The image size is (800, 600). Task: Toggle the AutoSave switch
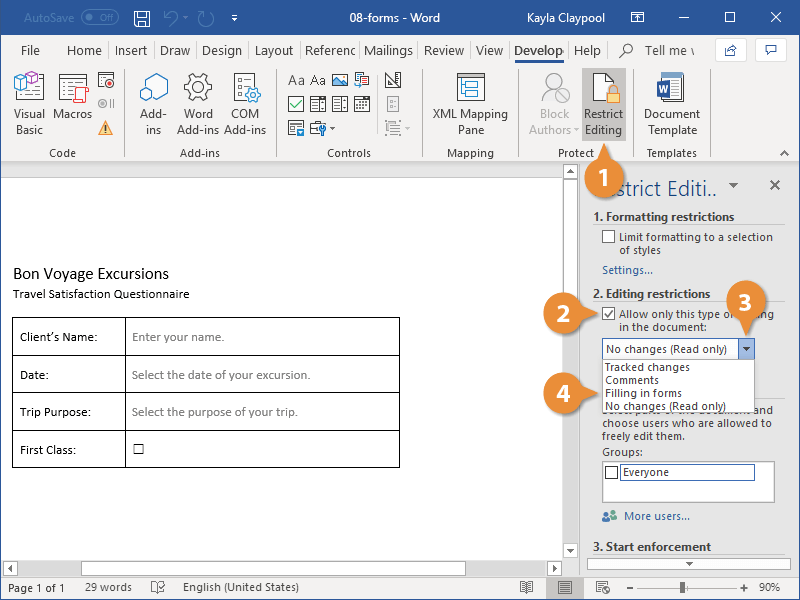pyautogui.click(x=100, y=18)
